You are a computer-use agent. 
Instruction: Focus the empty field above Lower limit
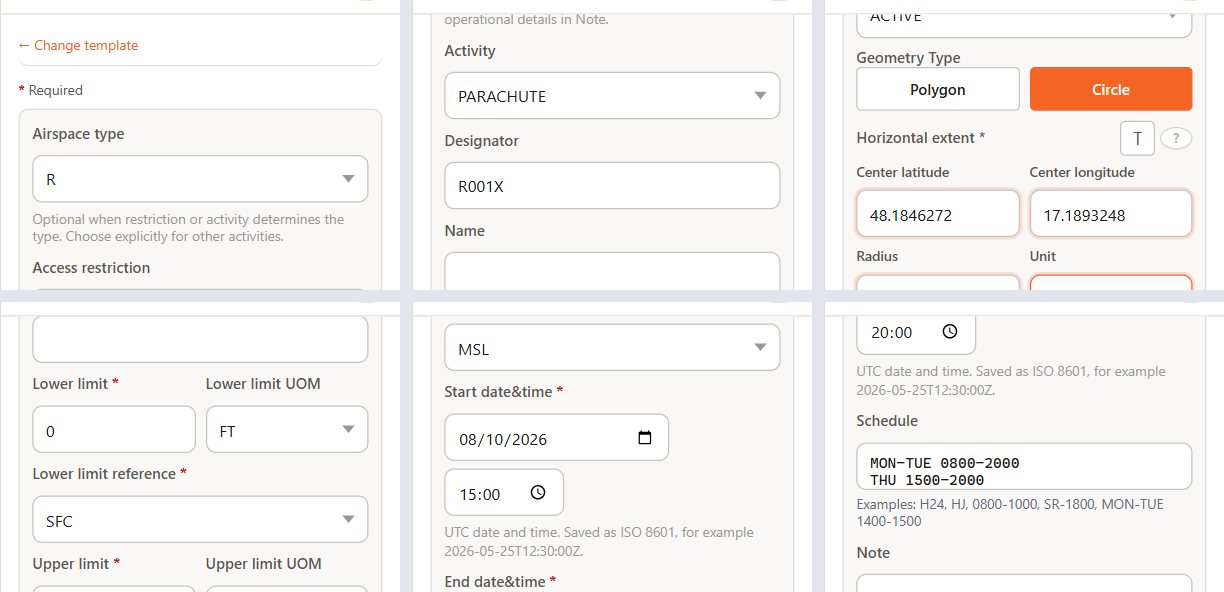(200, 340)
